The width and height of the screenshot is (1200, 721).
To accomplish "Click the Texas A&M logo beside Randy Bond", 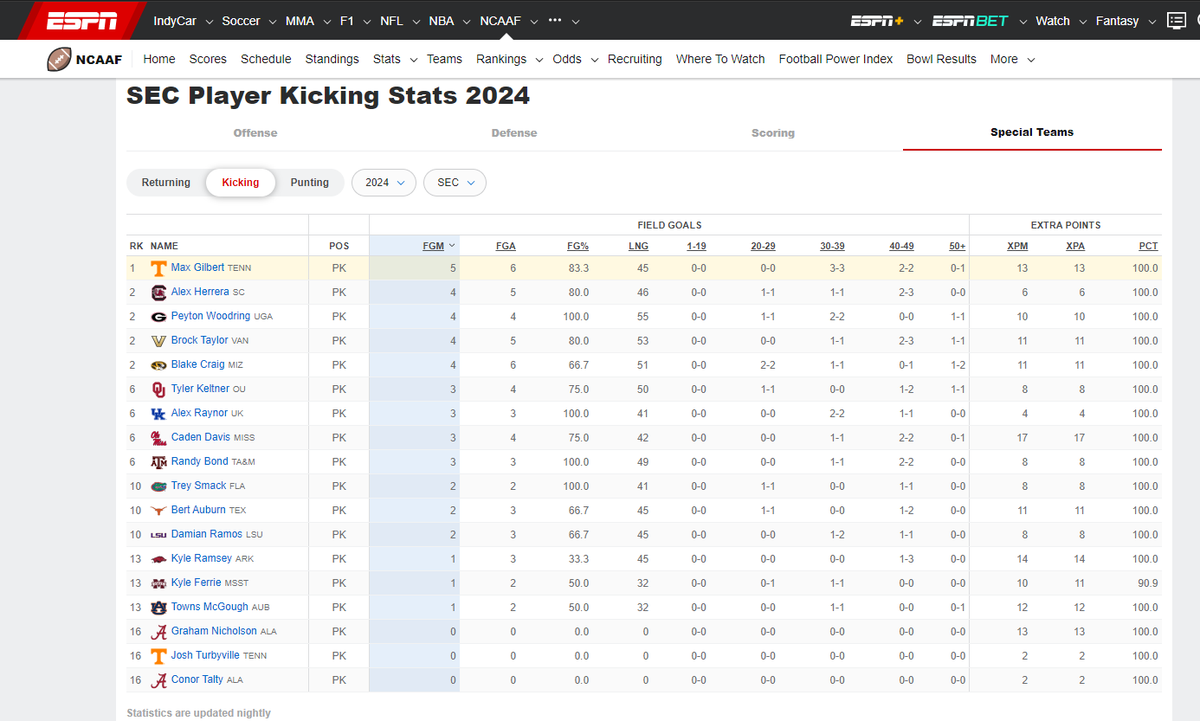I will pos(158,462).
